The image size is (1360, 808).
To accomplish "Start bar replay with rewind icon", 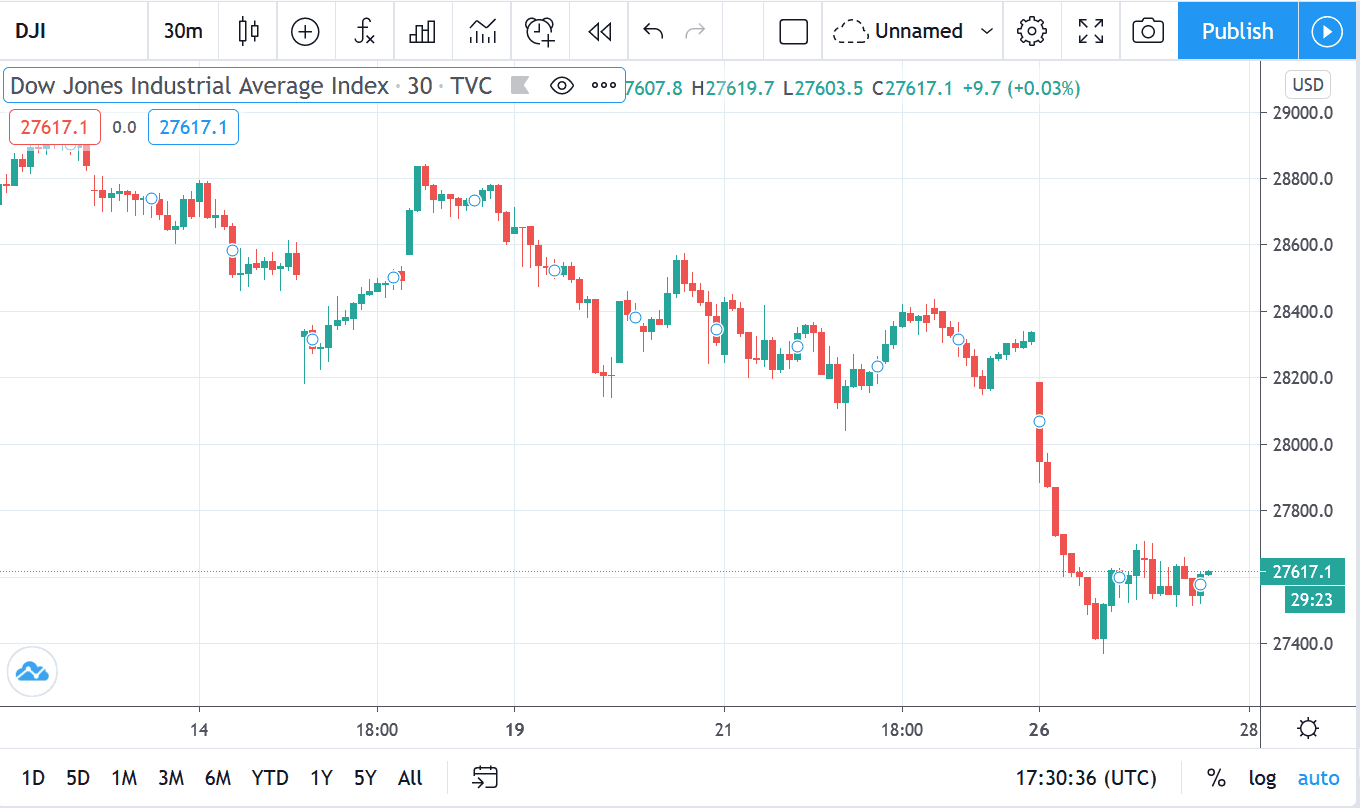I will coord(599,31).
